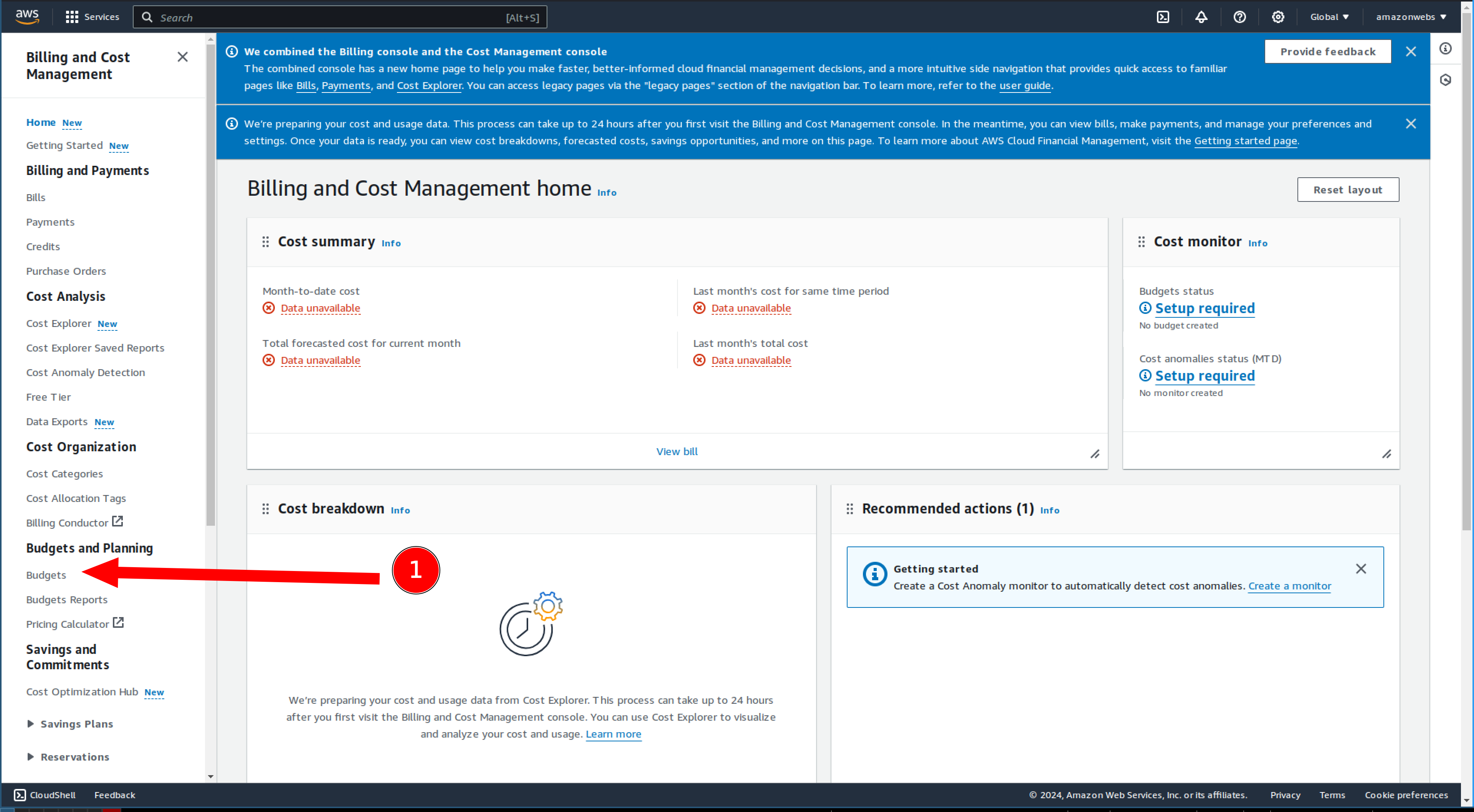The width and height of the screenshot is (1474, 812).
Task: Click Feedback in the footer
Action: point(114,795)
